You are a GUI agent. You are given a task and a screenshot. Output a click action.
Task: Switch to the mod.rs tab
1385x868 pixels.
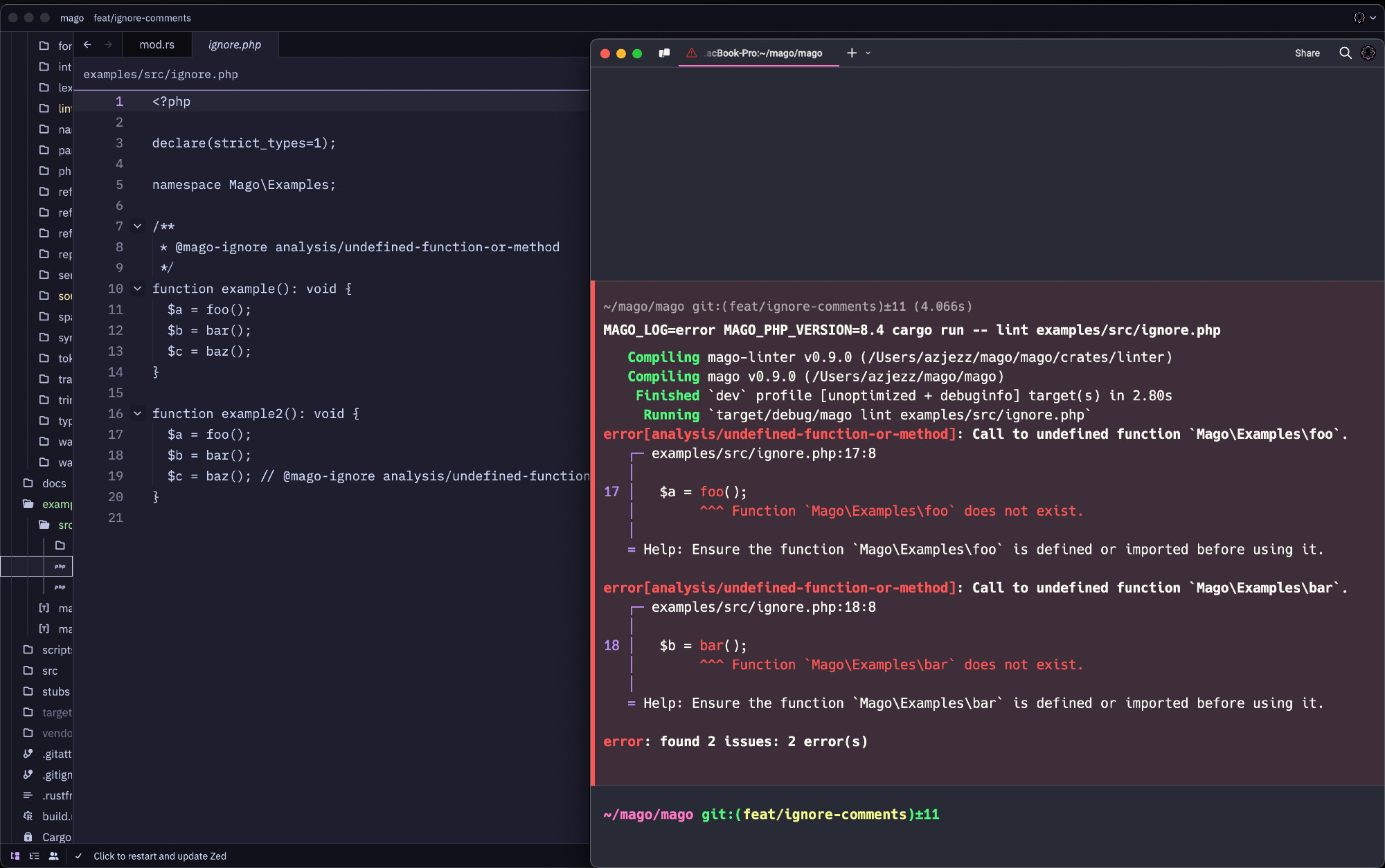[x=157, y=44]
